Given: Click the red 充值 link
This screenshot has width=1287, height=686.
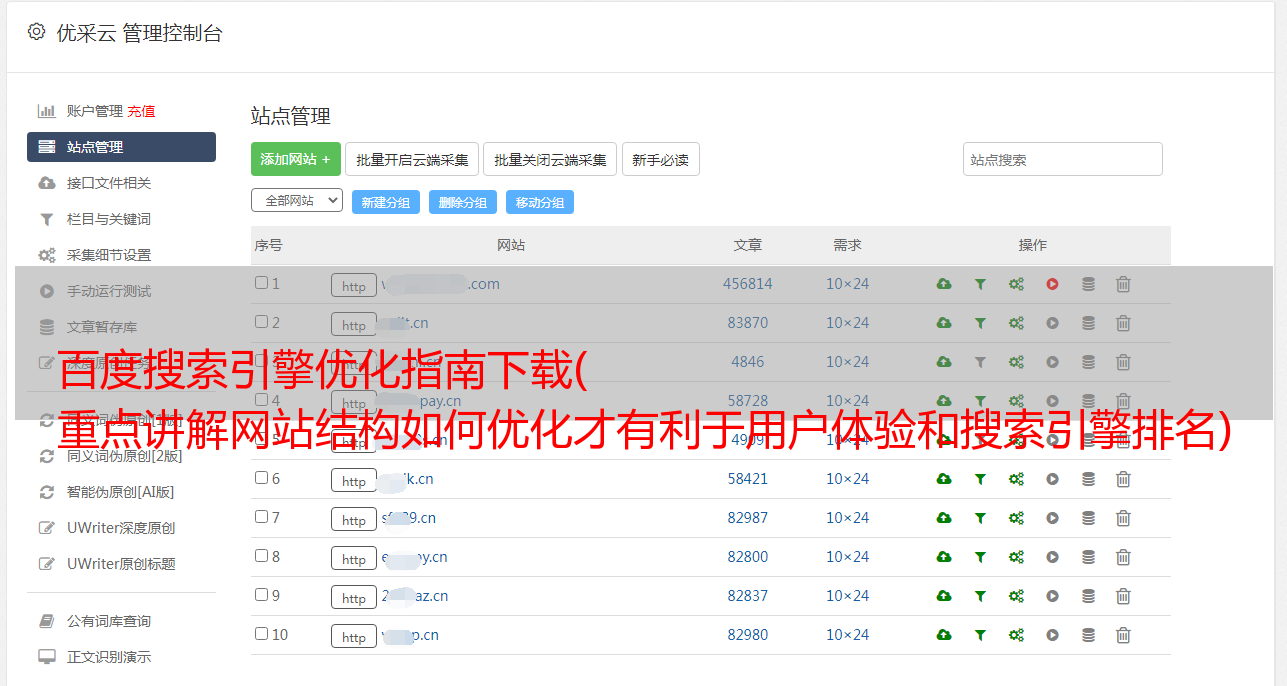Looking at the screenshot, I should (x=141, y=111).
